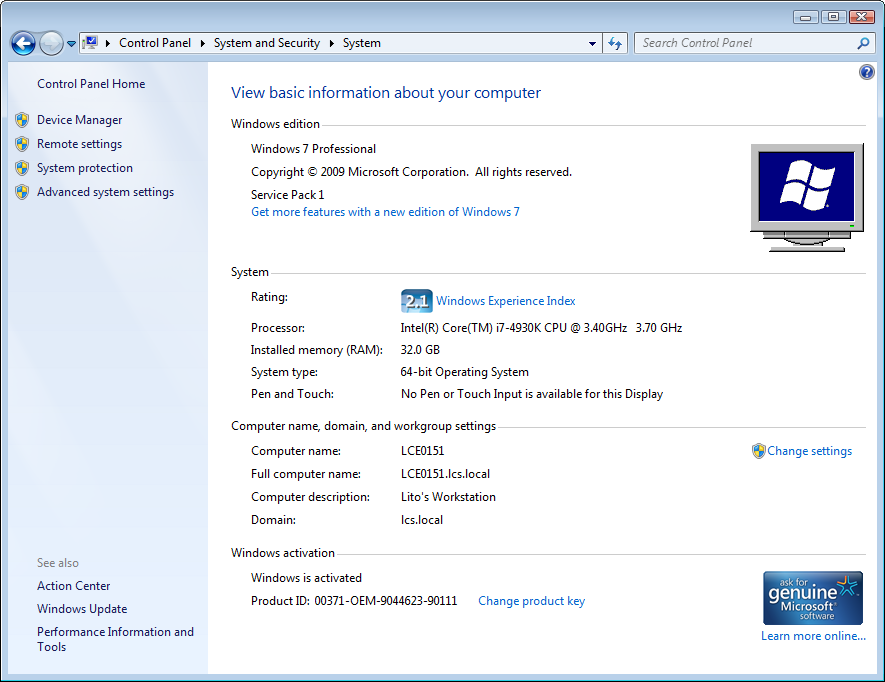Click the shield icon beside Remote settings
This screenshot has height=682, width=885.
(22, 144)
